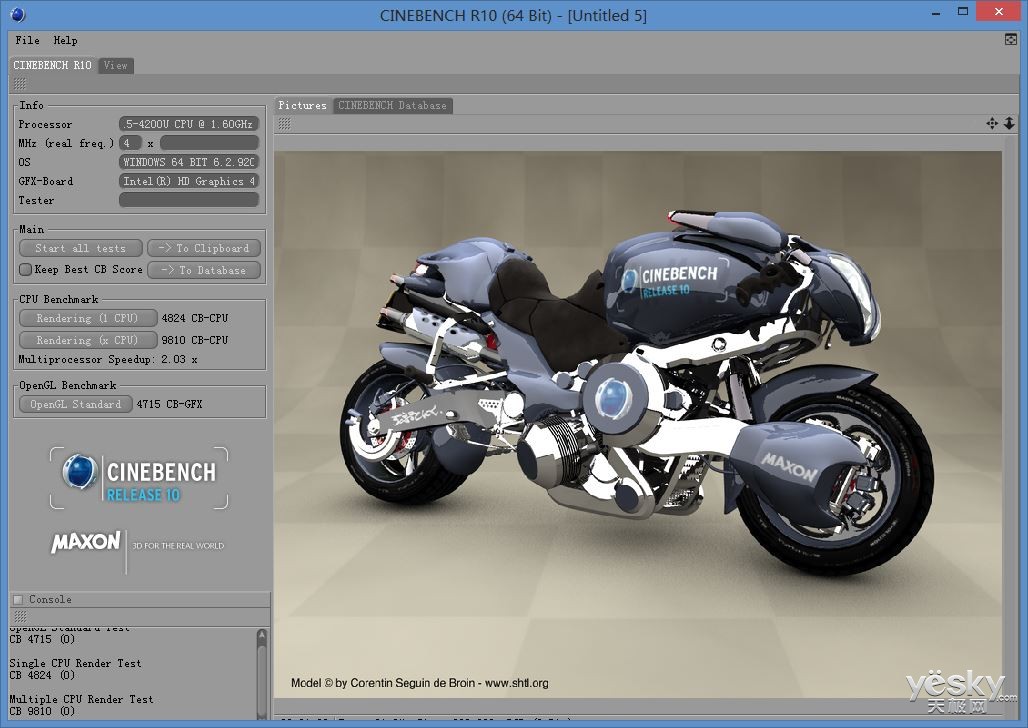Click the 4824 CB-CPU score text
This screenshot has width=1028, height=728.
[195, 318]
